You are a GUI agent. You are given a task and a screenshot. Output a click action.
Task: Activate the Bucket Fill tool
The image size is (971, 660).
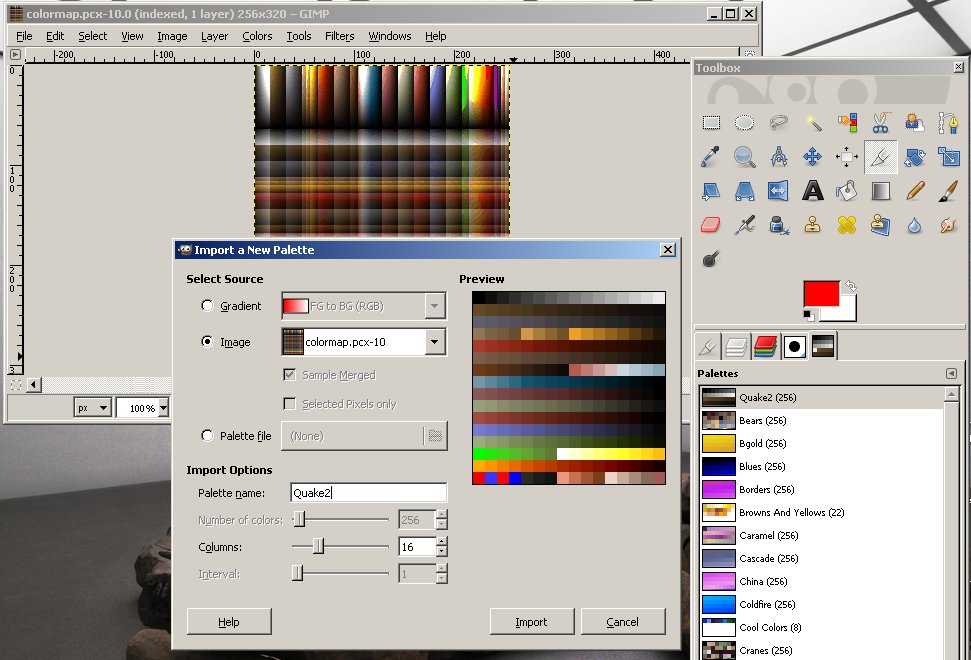847,191
